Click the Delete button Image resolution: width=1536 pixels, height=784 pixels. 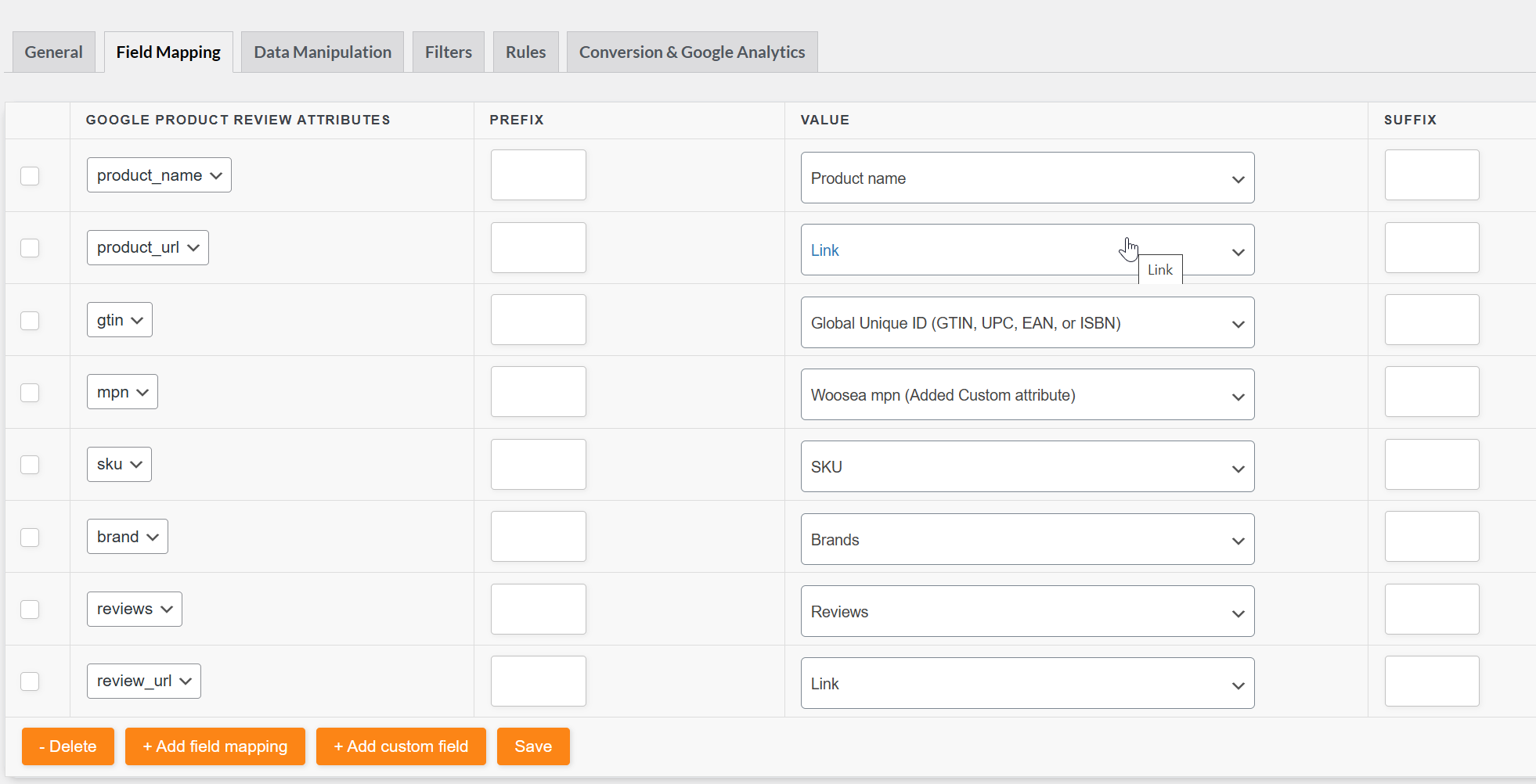68,746
